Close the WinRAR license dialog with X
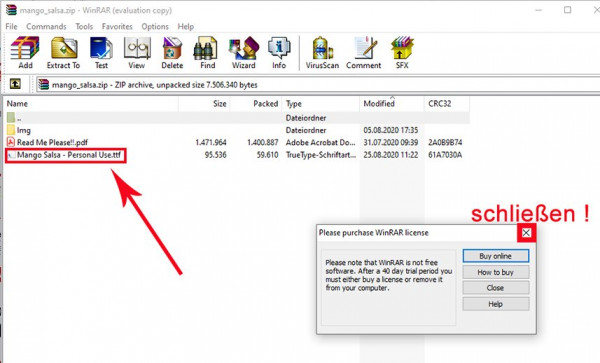600x363 pixels. pos(526,233)
